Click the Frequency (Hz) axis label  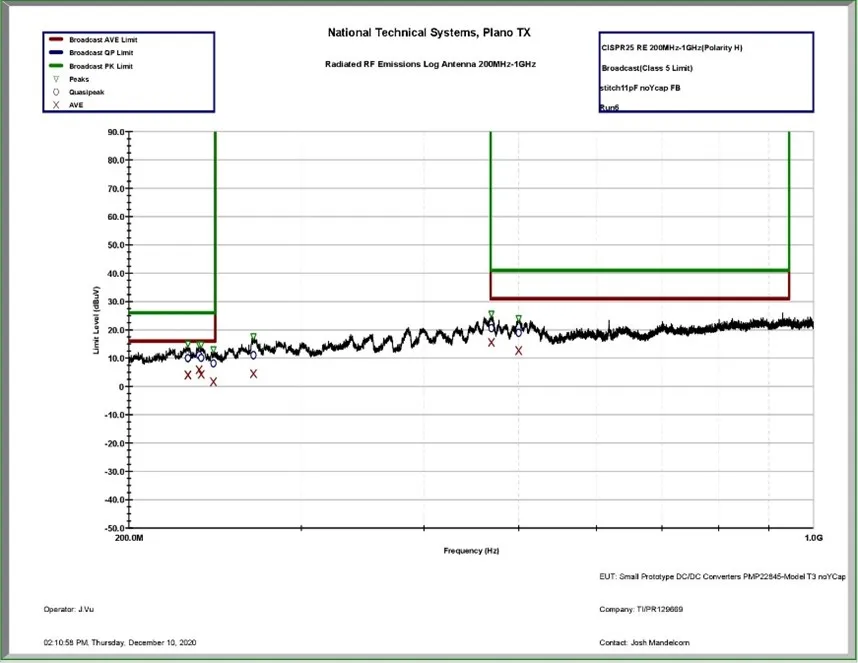point(472,551)
